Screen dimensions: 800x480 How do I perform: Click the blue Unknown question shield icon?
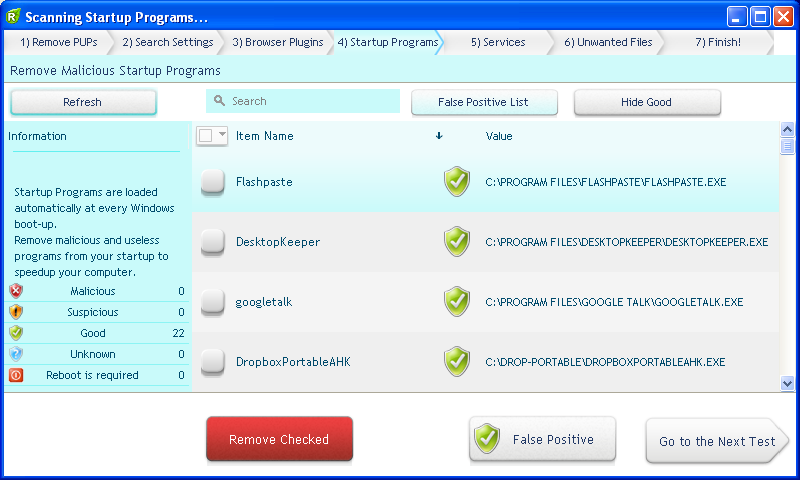[16, 354]
